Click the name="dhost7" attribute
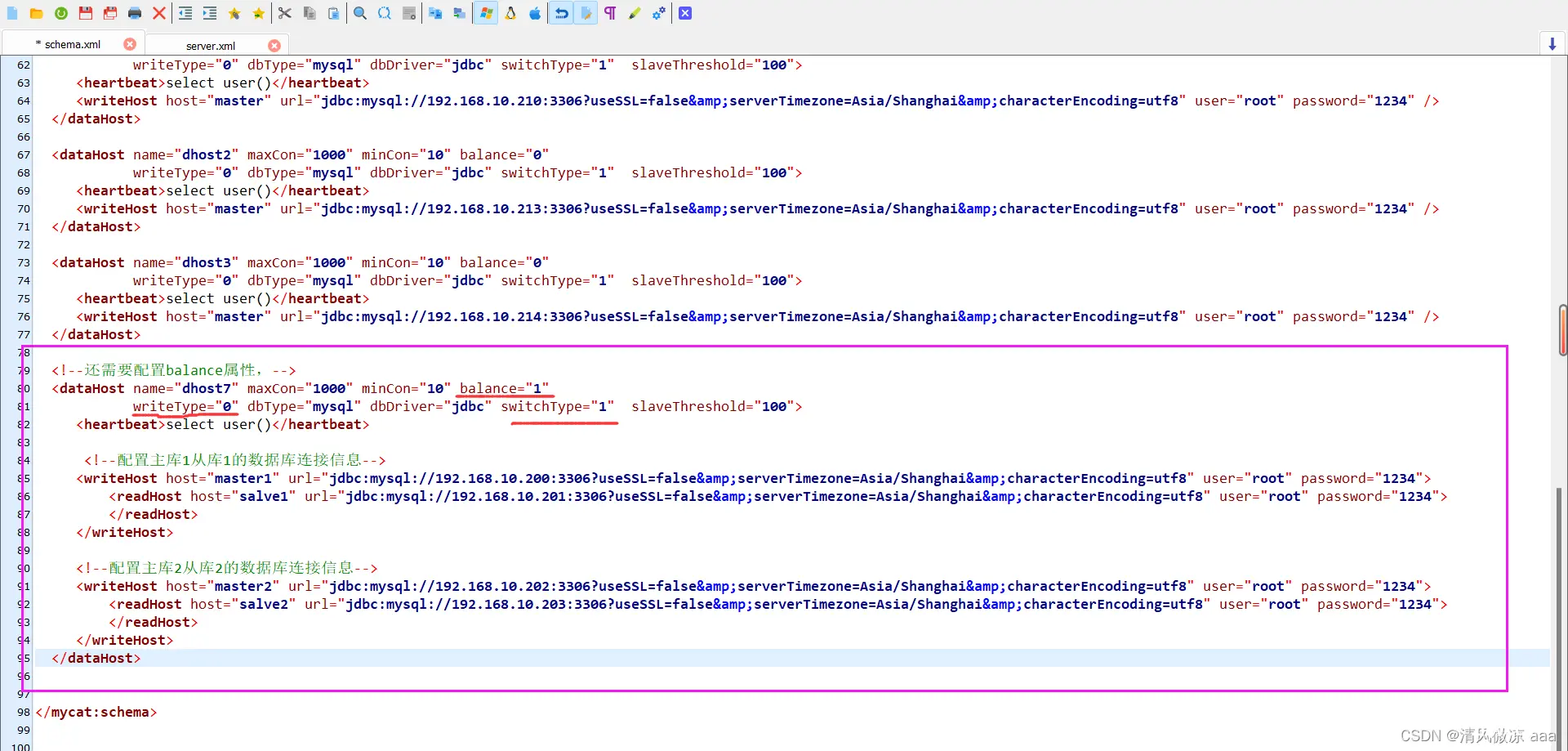 point(186,388)
